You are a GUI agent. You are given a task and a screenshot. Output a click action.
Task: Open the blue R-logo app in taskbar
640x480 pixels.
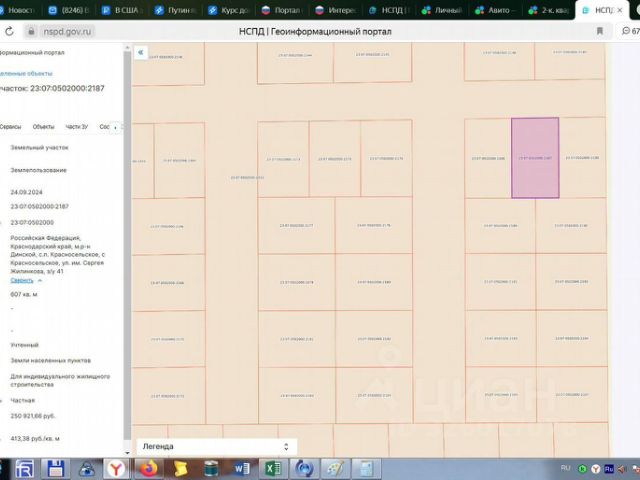[x=24, y=469]
